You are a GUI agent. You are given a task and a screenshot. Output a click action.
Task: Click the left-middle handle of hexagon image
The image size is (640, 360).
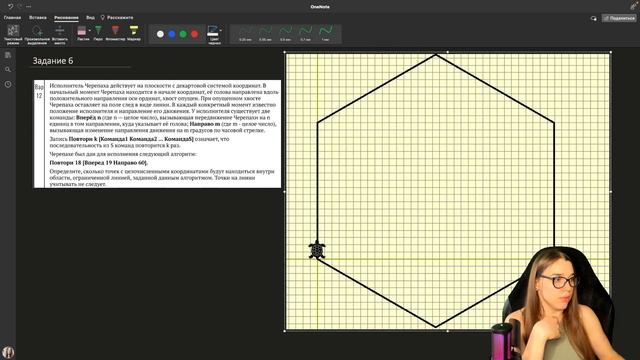pos(284,191)
